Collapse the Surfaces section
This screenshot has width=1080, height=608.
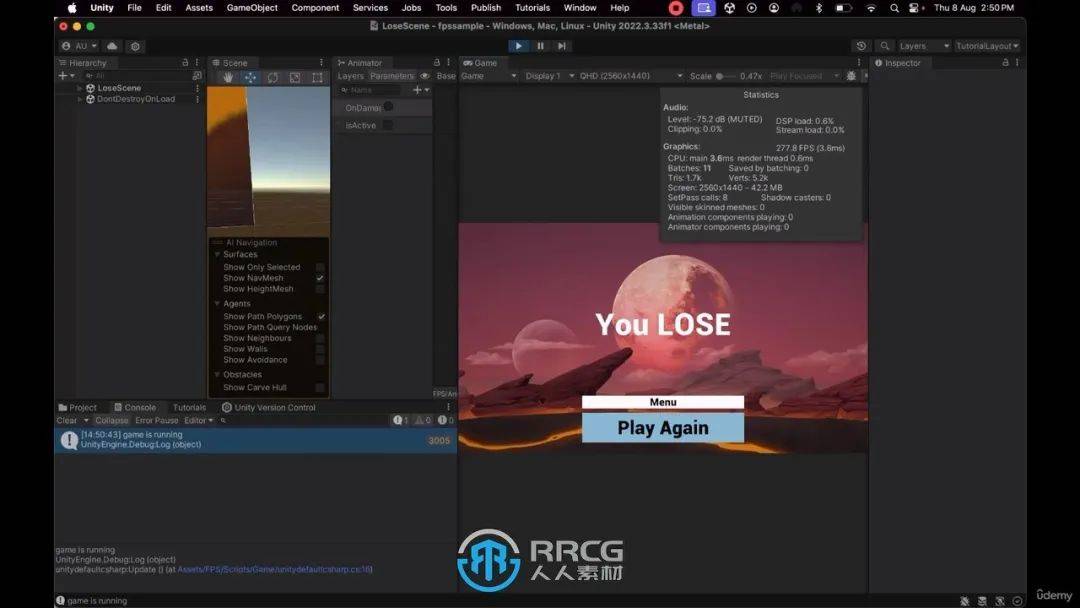click(217, 255)
